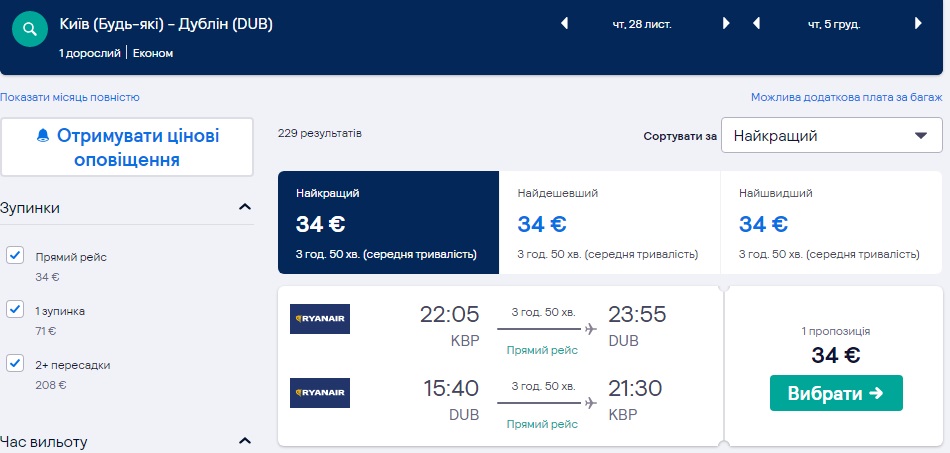Screen dimensions: 950x453
Task: Collapse the Час вильоту filter section
Action: click(244, 441)
